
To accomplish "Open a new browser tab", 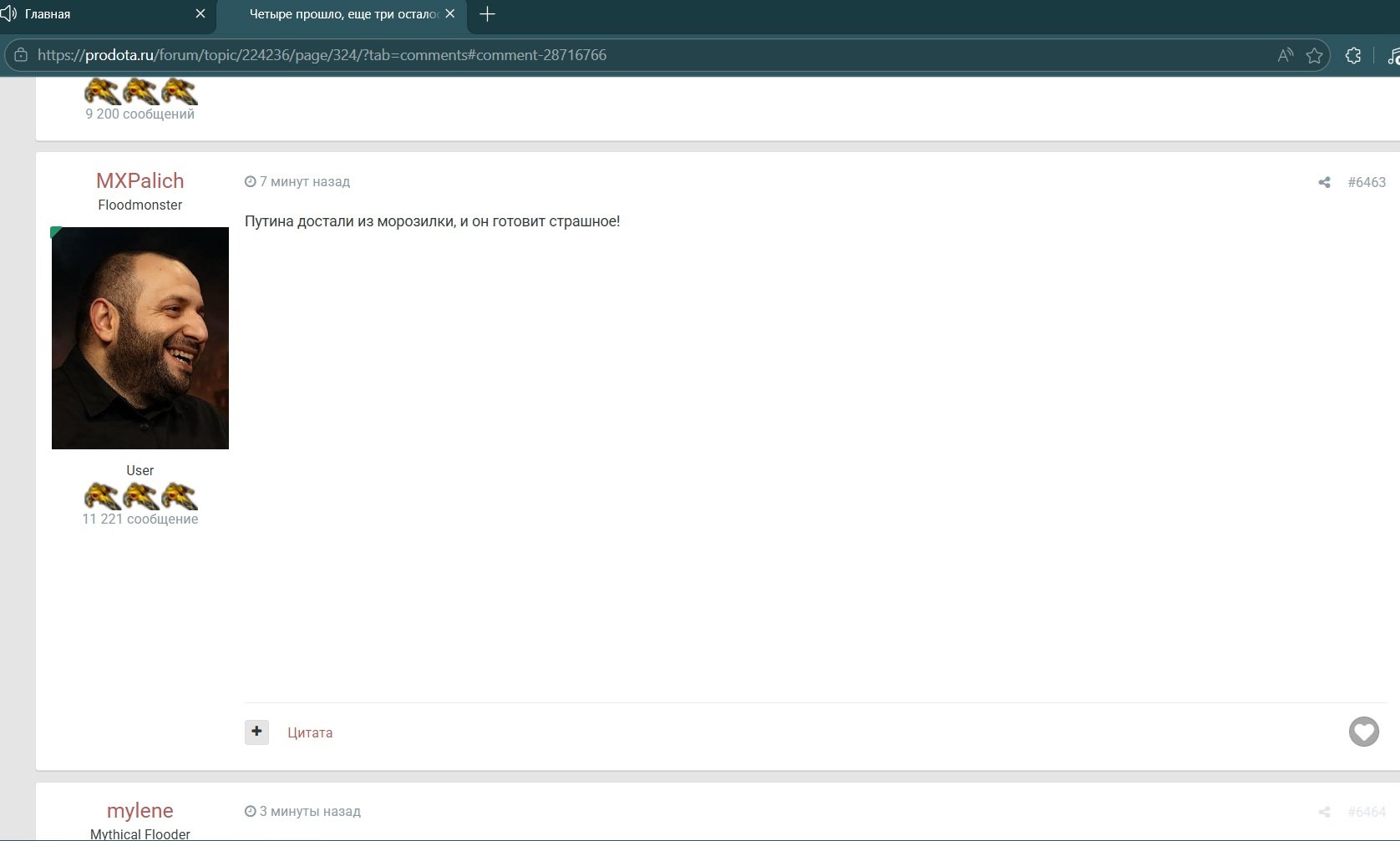I will click(x=488, y=14).
